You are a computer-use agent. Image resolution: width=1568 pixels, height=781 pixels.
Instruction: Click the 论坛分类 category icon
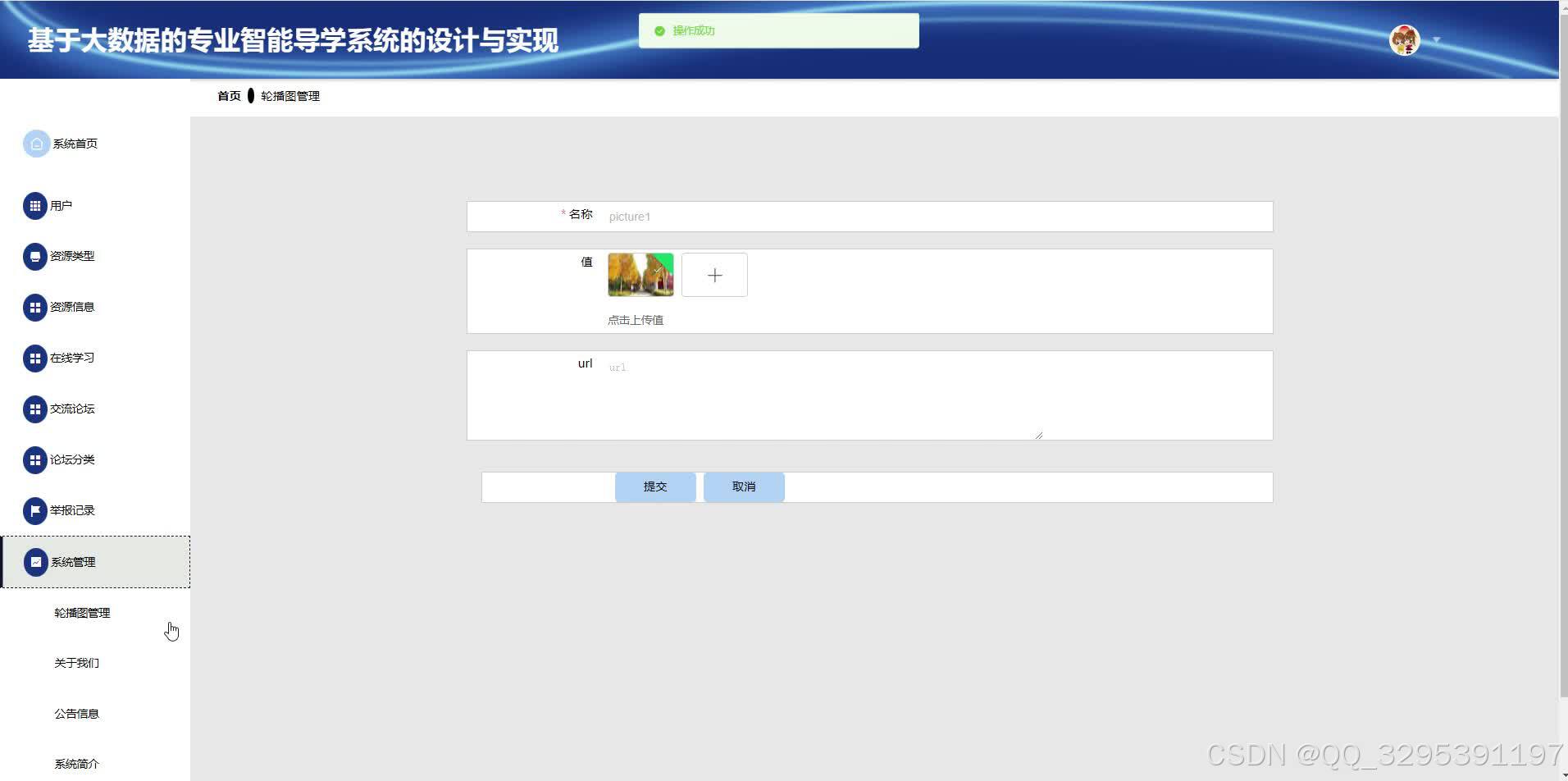[35, 459]
